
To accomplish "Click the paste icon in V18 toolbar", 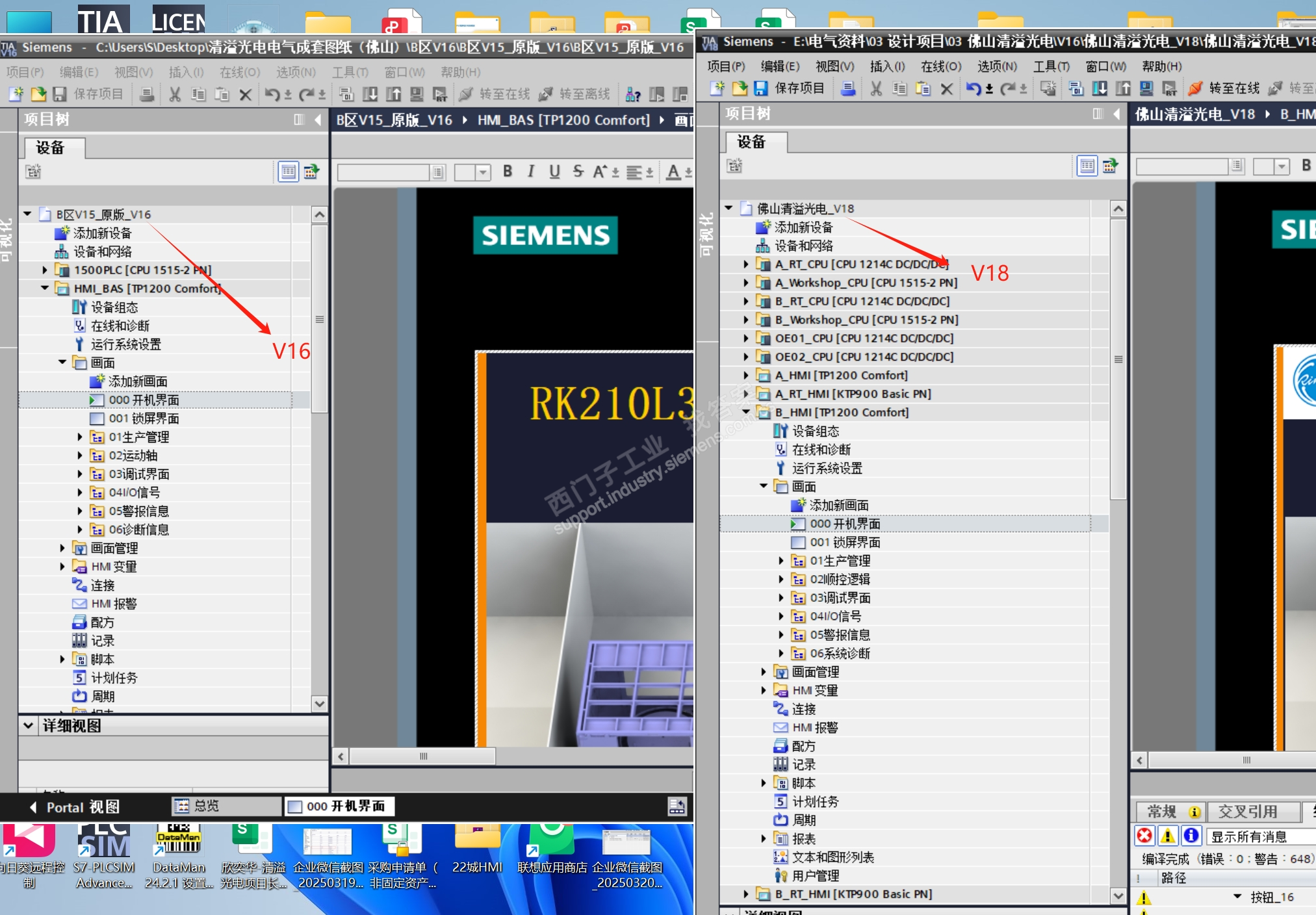I will pos(923,88).
